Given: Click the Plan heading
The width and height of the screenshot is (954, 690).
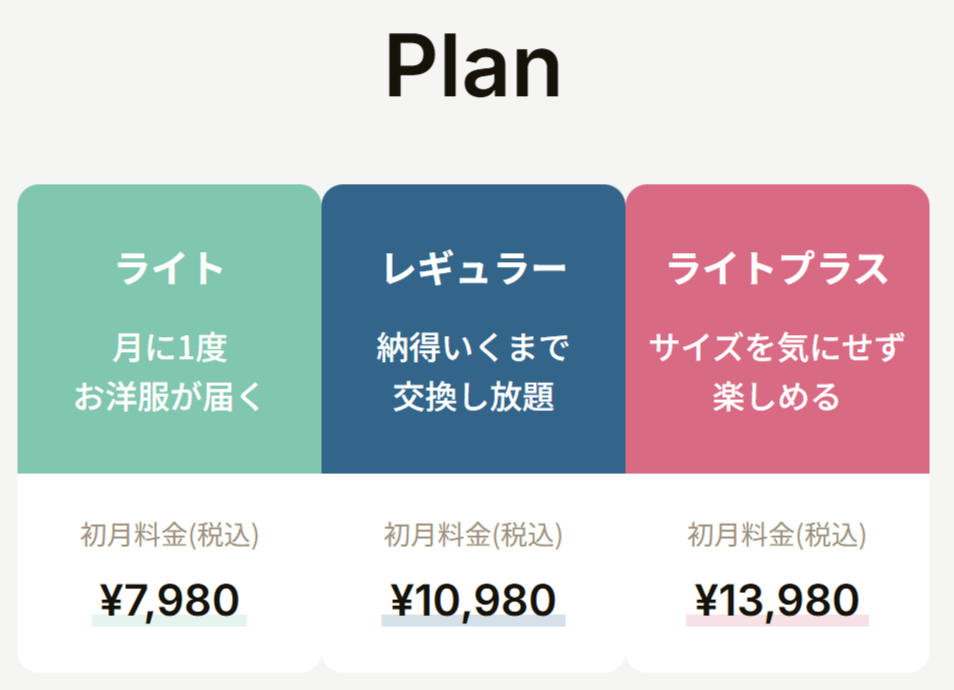Looking at the screenshot, I should pos(473,66).
